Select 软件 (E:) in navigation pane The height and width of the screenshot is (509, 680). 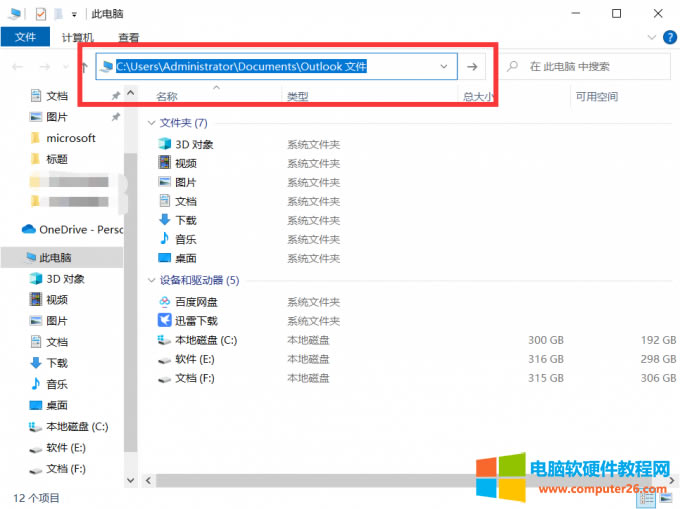coord(65,448)
